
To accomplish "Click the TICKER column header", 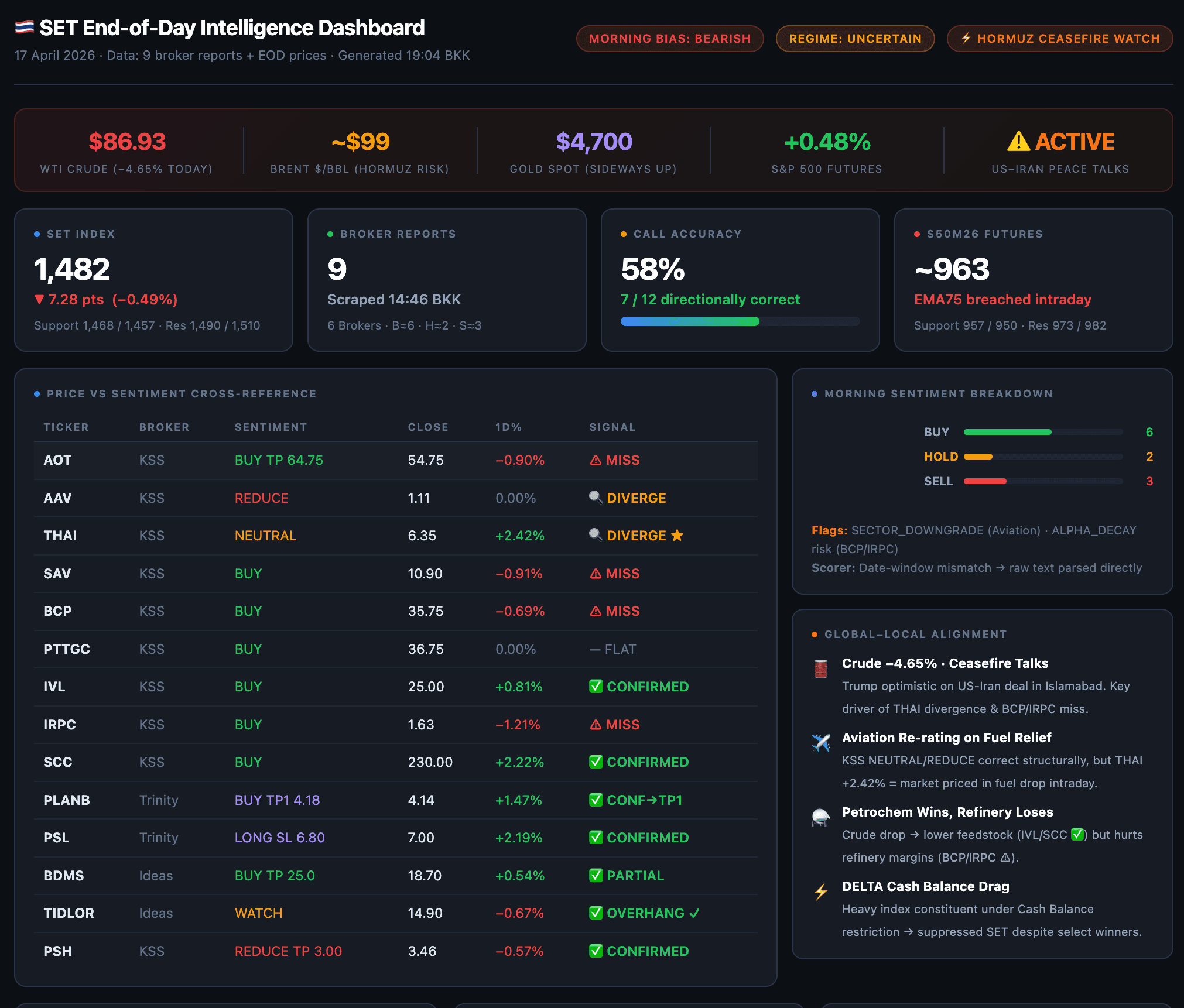I will [x=66, y=427].
